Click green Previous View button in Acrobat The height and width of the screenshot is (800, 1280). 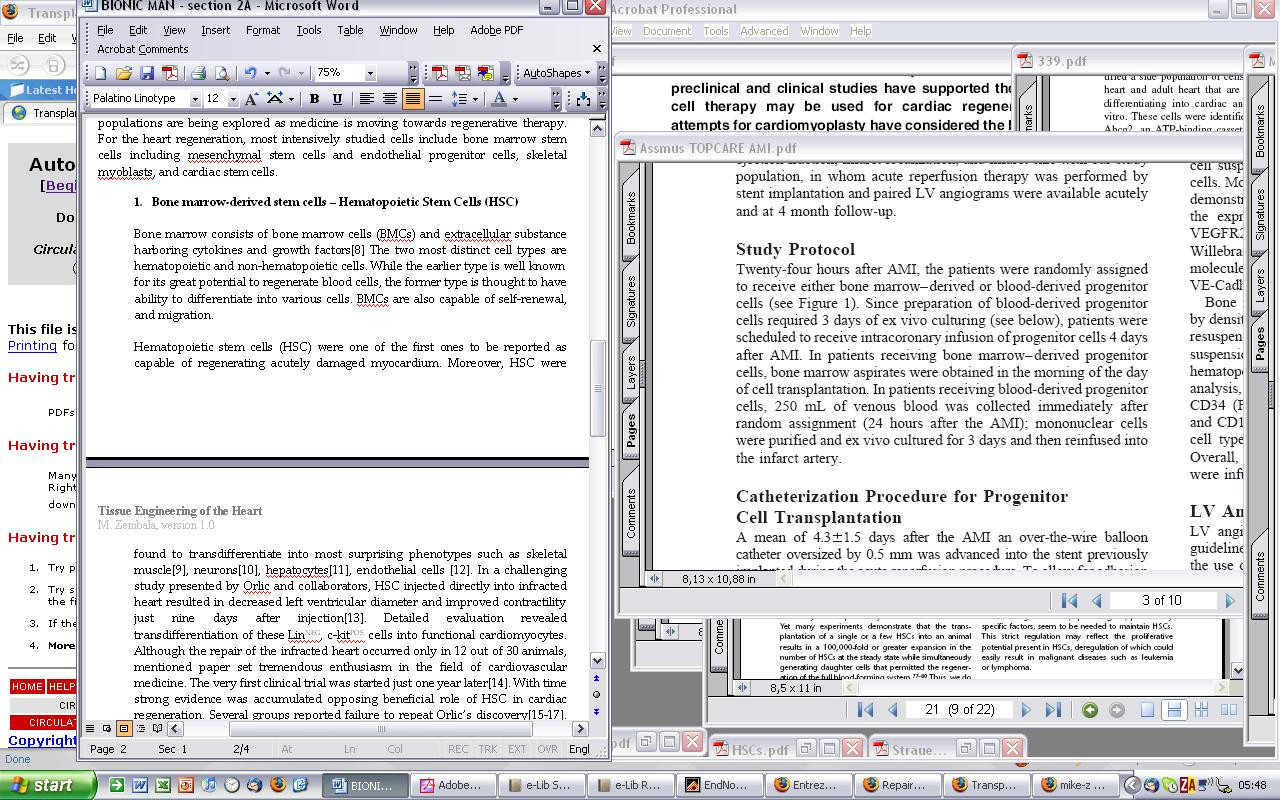1090,710
